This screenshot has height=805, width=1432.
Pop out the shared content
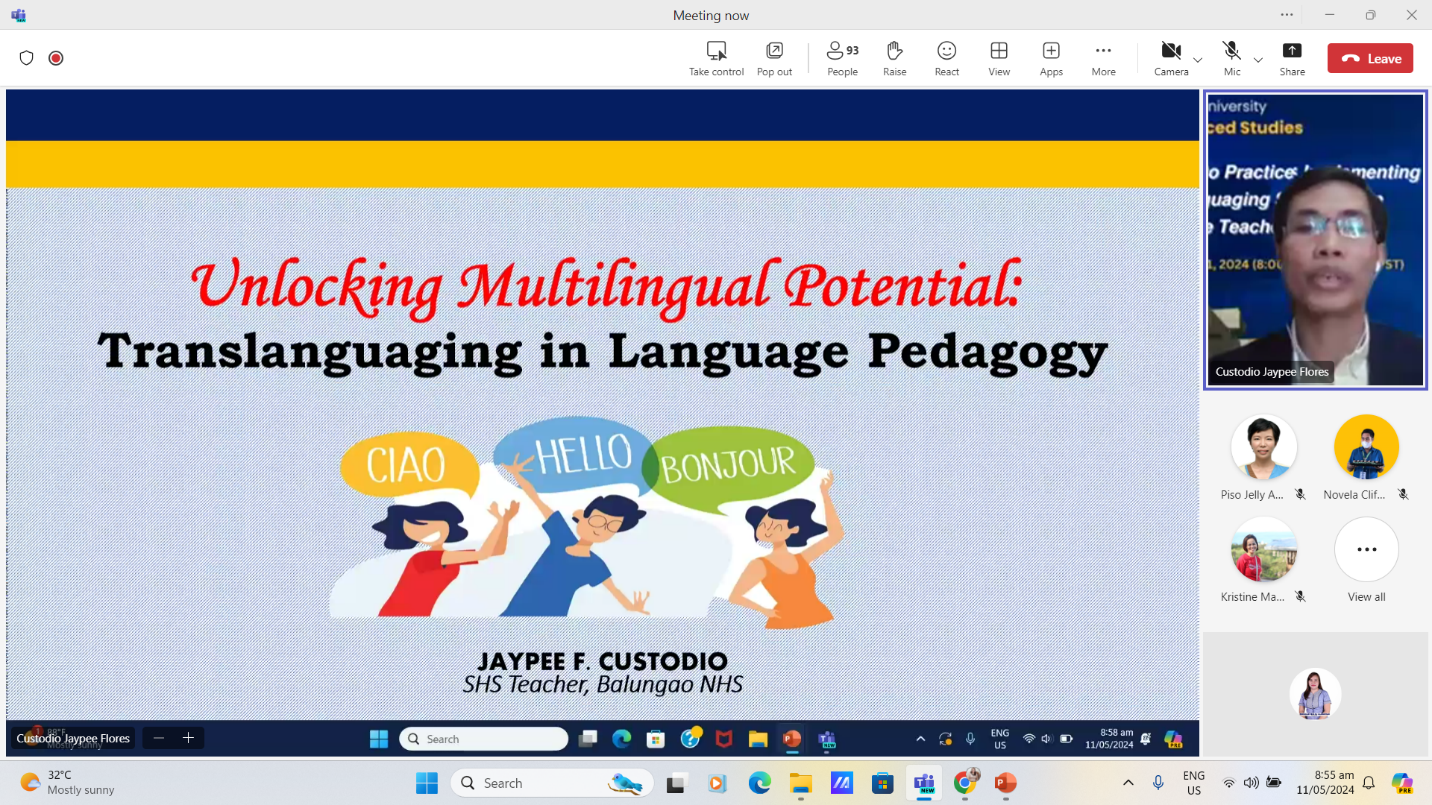774,51
